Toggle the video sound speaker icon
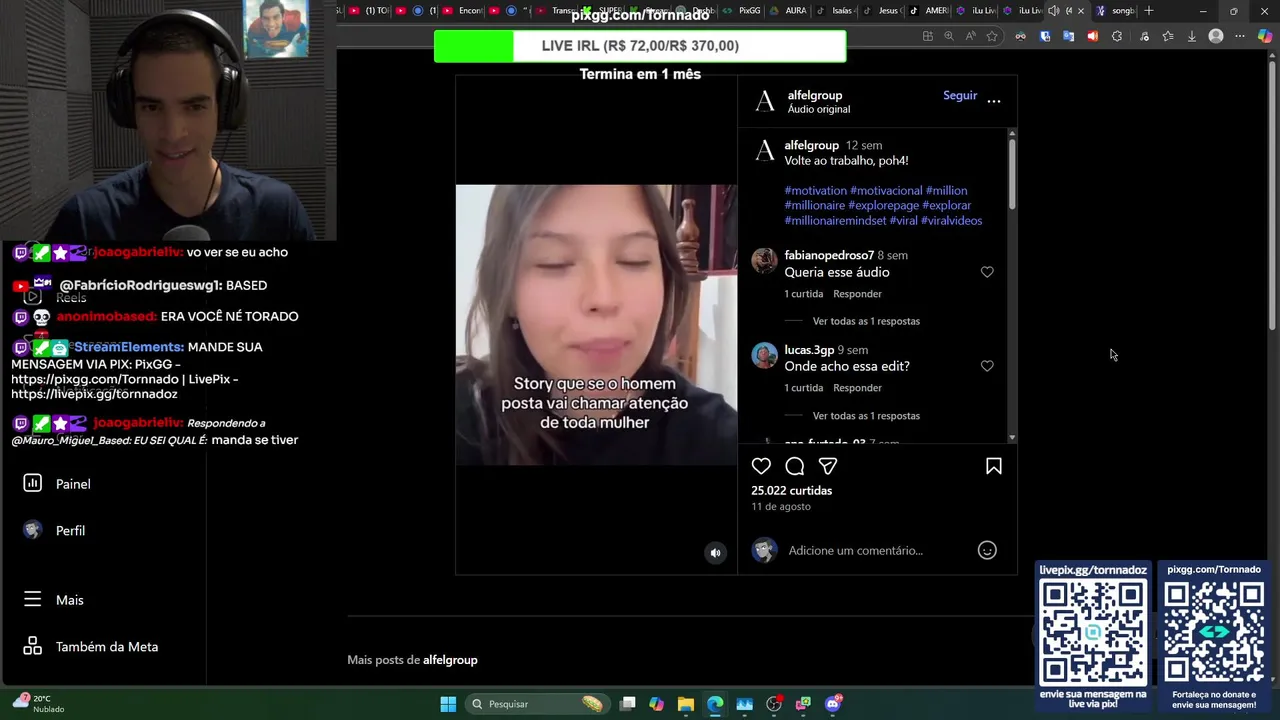 pyautogui.click(x=715, y=552)
